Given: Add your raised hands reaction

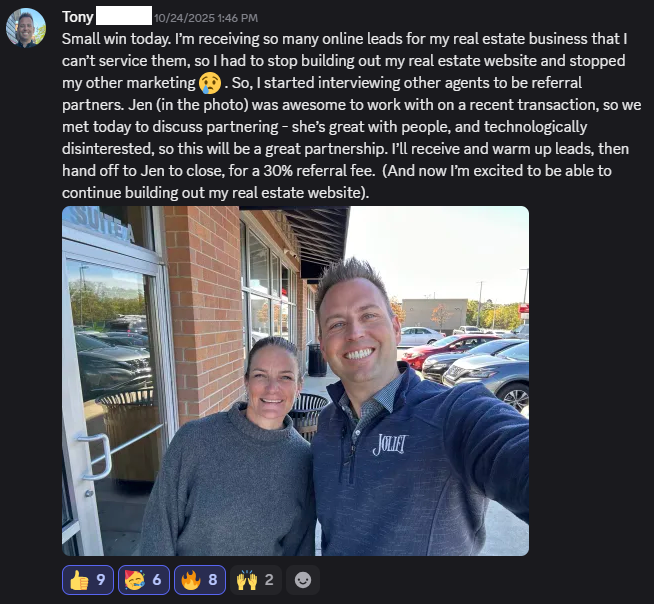Looking at the screenshot, I should click(256, 579).
